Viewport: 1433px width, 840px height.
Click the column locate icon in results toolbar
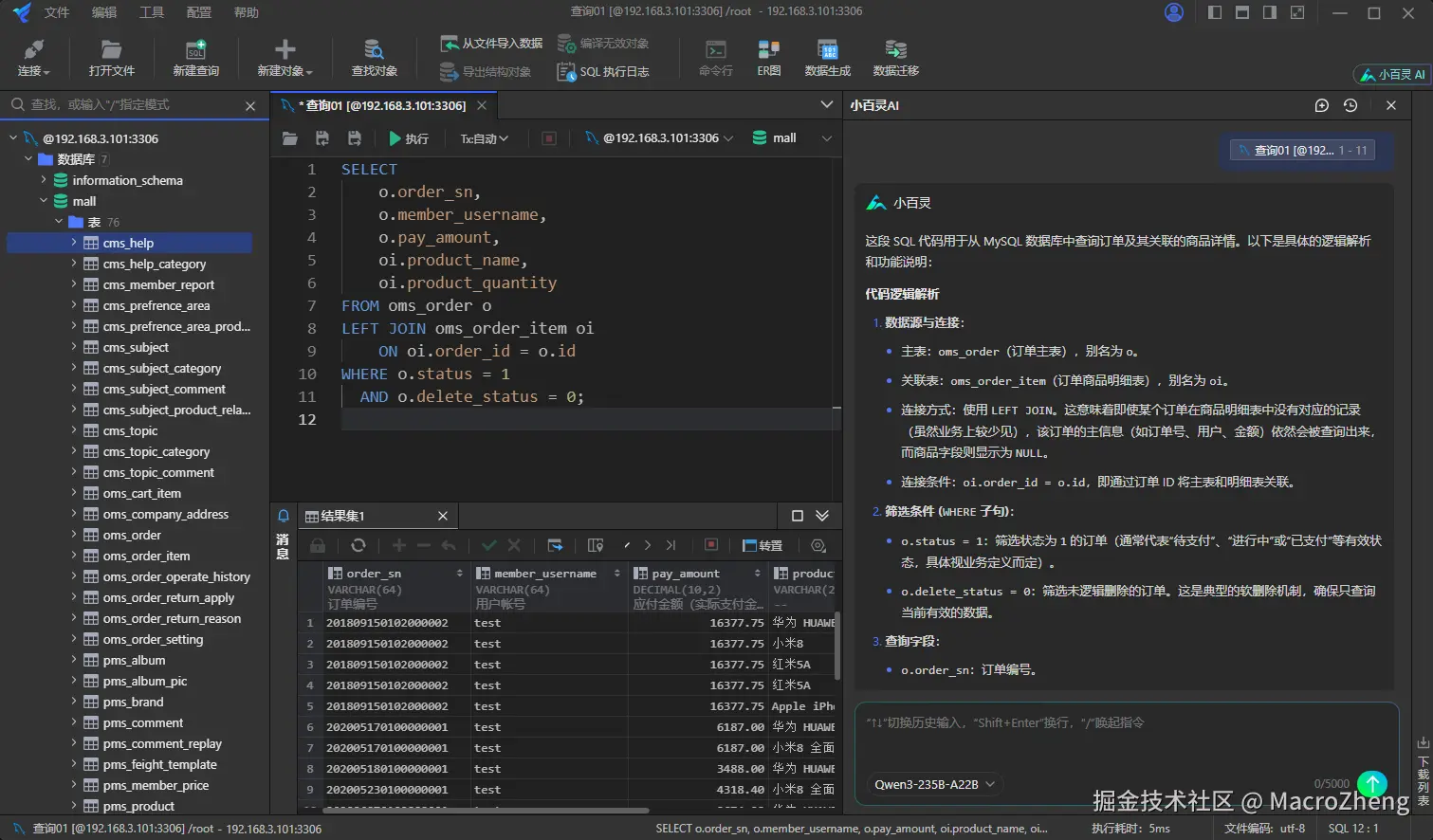point(596,545)
